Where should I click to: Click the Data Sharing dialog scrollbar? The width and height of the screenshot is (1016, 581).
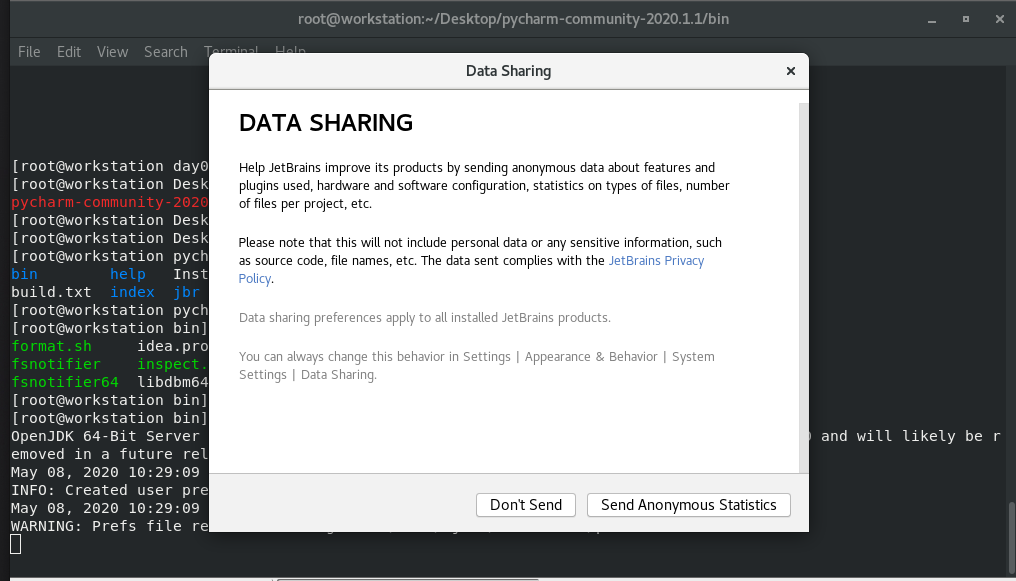[803, 288]
